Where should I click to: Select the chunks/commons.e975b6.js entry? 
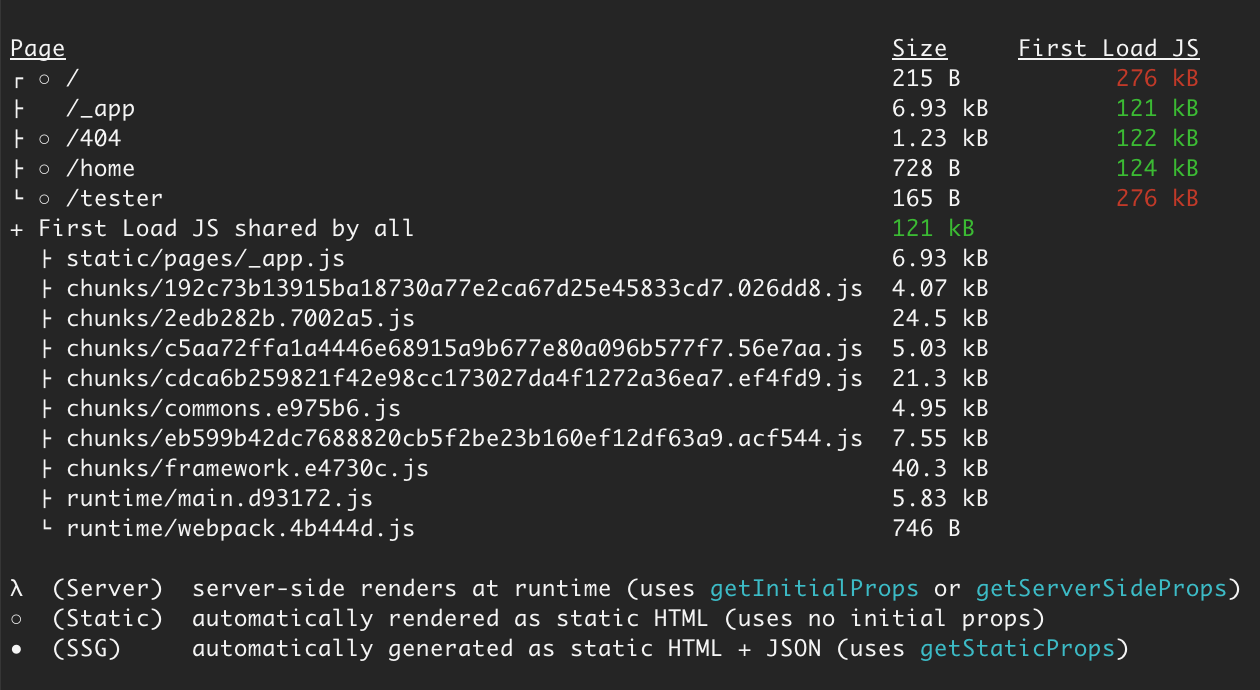tap(233, 409)
